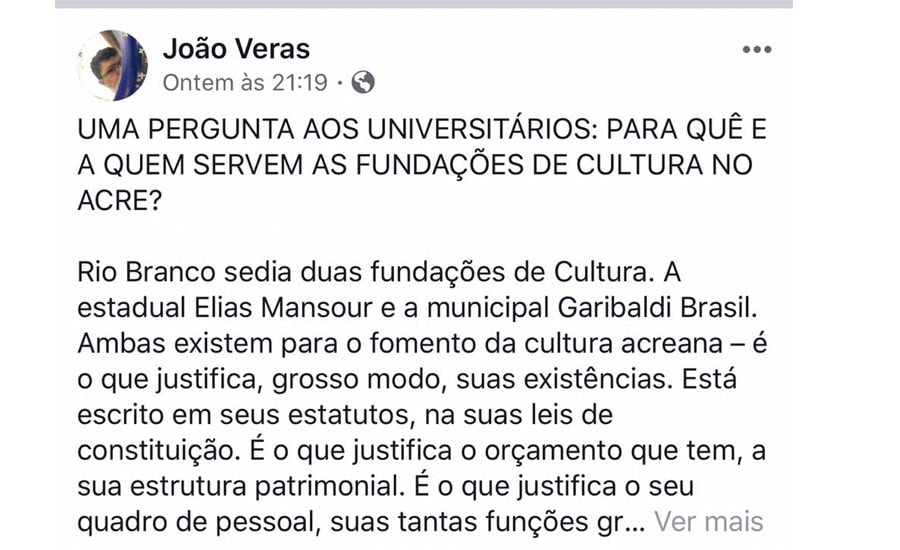
Task: Click the gray divider bar above the post
Action: click(x=424, y=4)
